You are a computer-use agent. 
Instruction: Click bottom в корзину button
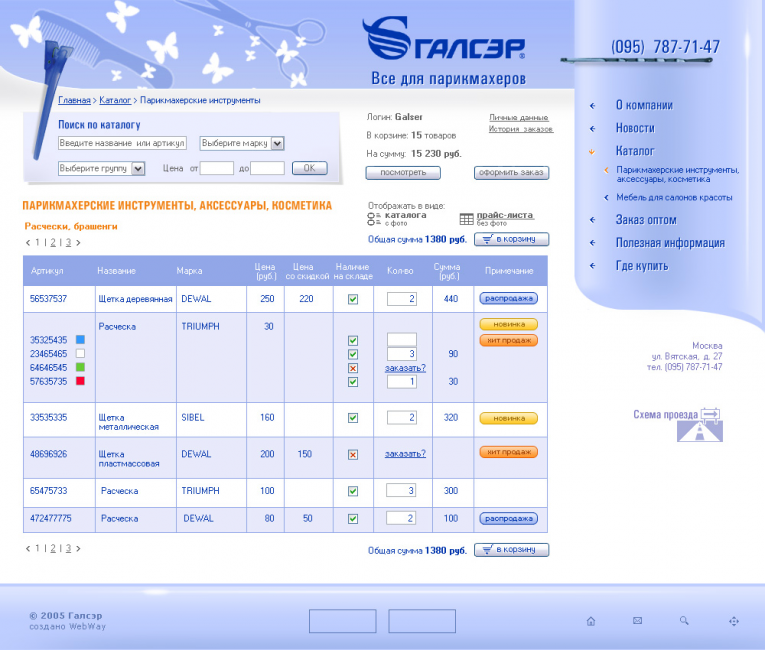[x=511, y=550]
